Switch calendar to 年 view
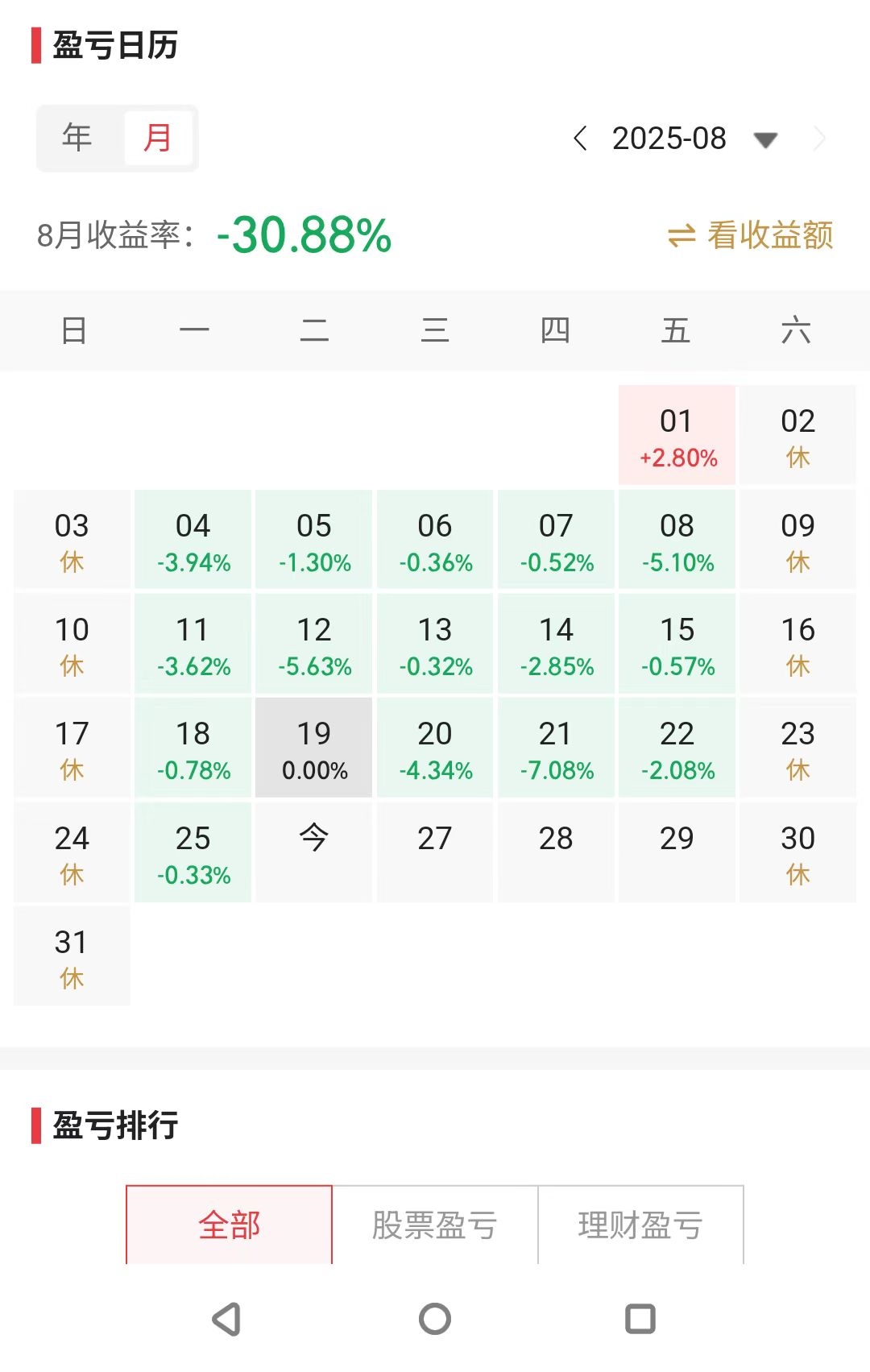This screenshot has width=870, height=1372. (77, 138)
